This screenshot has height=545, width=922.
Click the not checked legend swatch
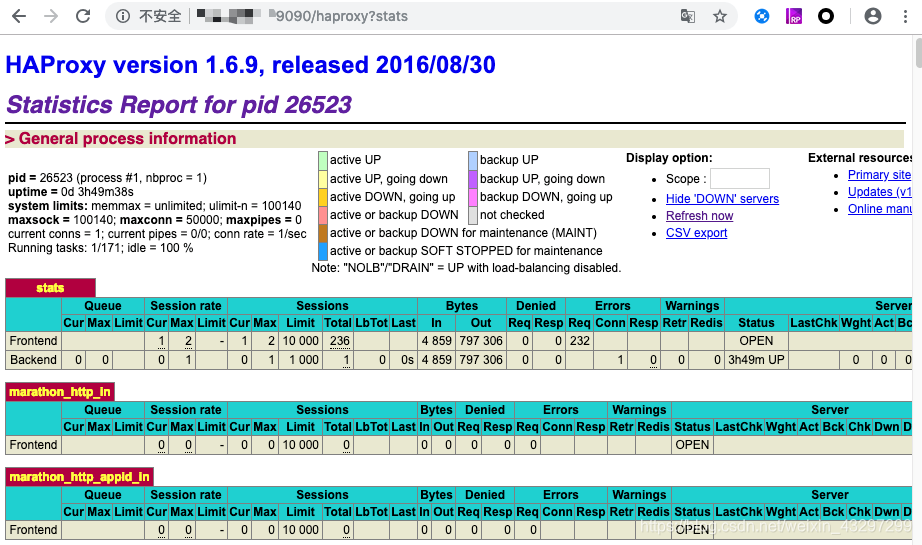(473, 215)
